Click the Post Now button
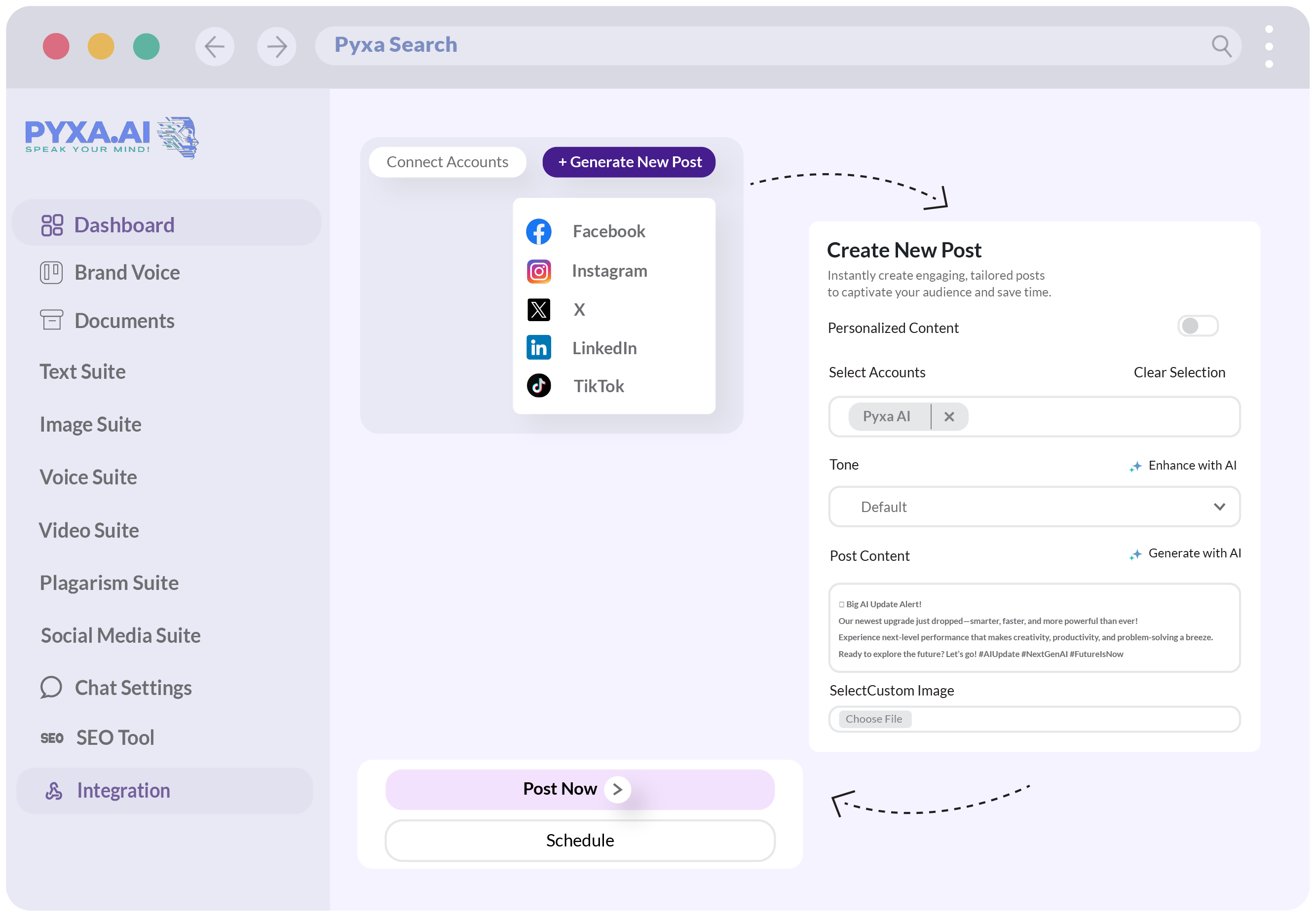Screen dimensions: 1316x917 pos(580,790)
